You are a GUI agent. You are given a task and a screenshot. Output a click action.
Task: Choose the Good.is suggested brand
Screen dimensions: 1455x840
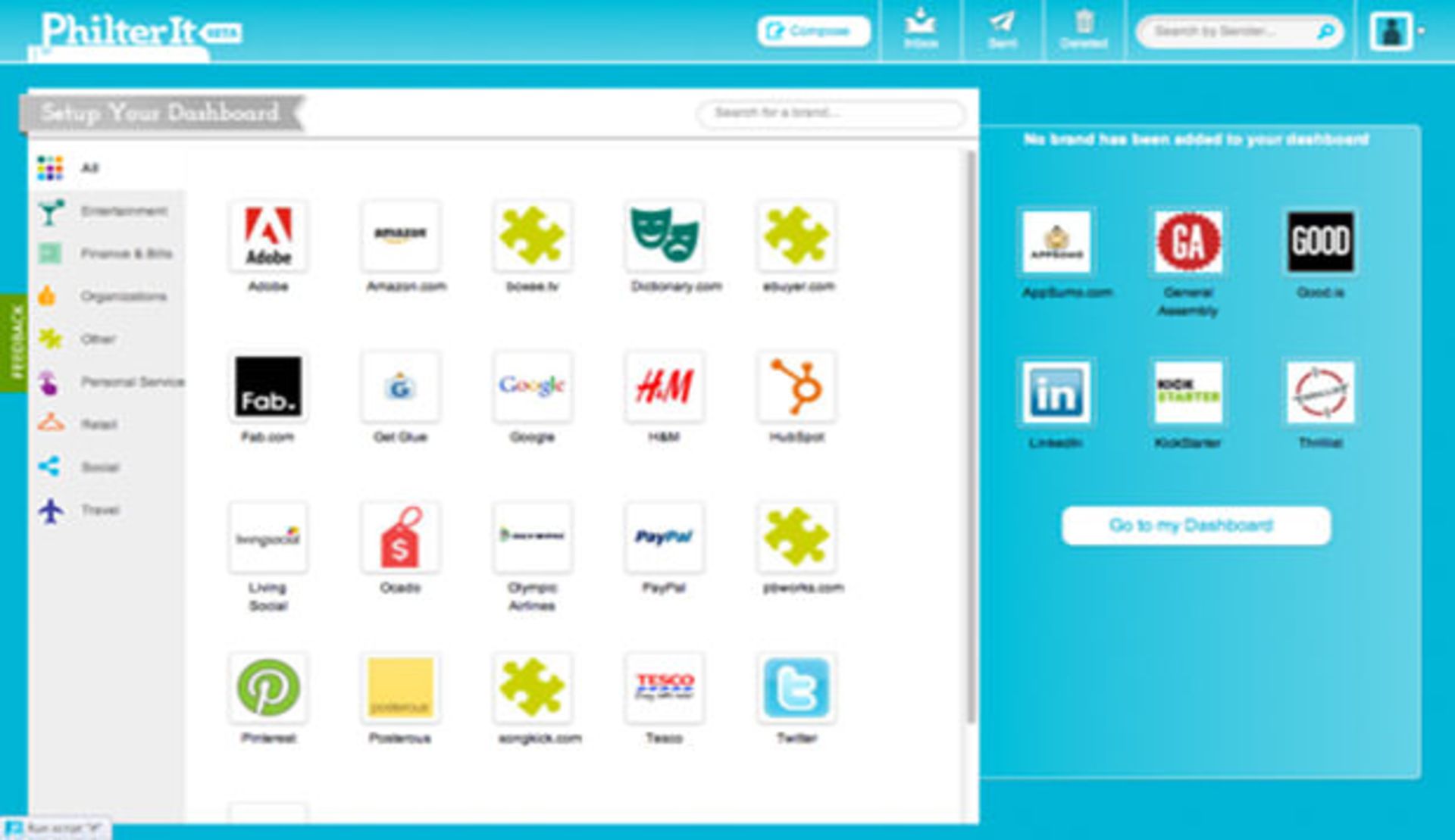coord(1321,242)
